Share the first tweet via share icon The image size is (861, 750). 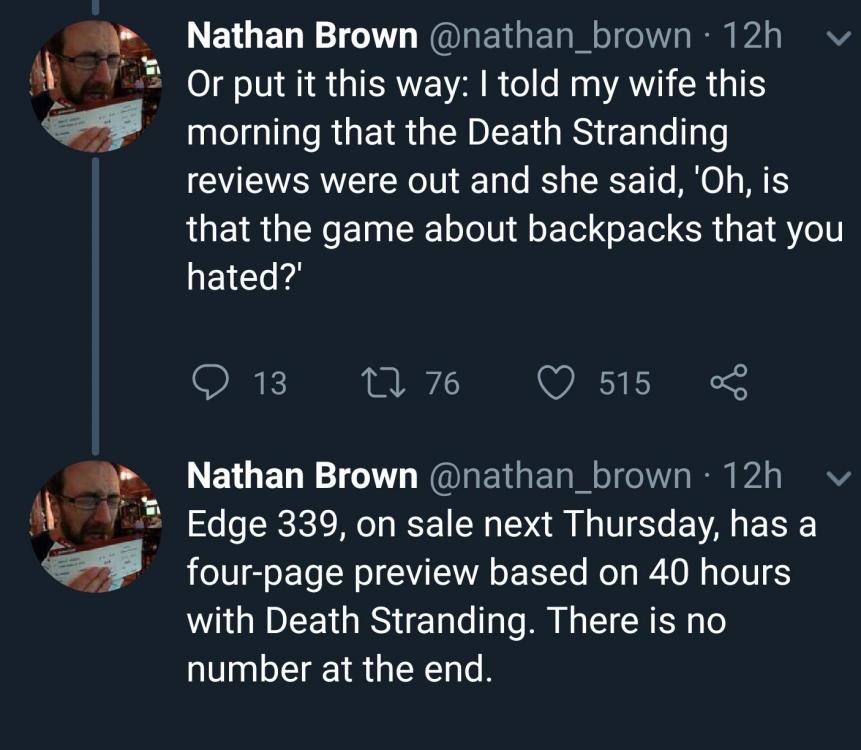[728, 383]
